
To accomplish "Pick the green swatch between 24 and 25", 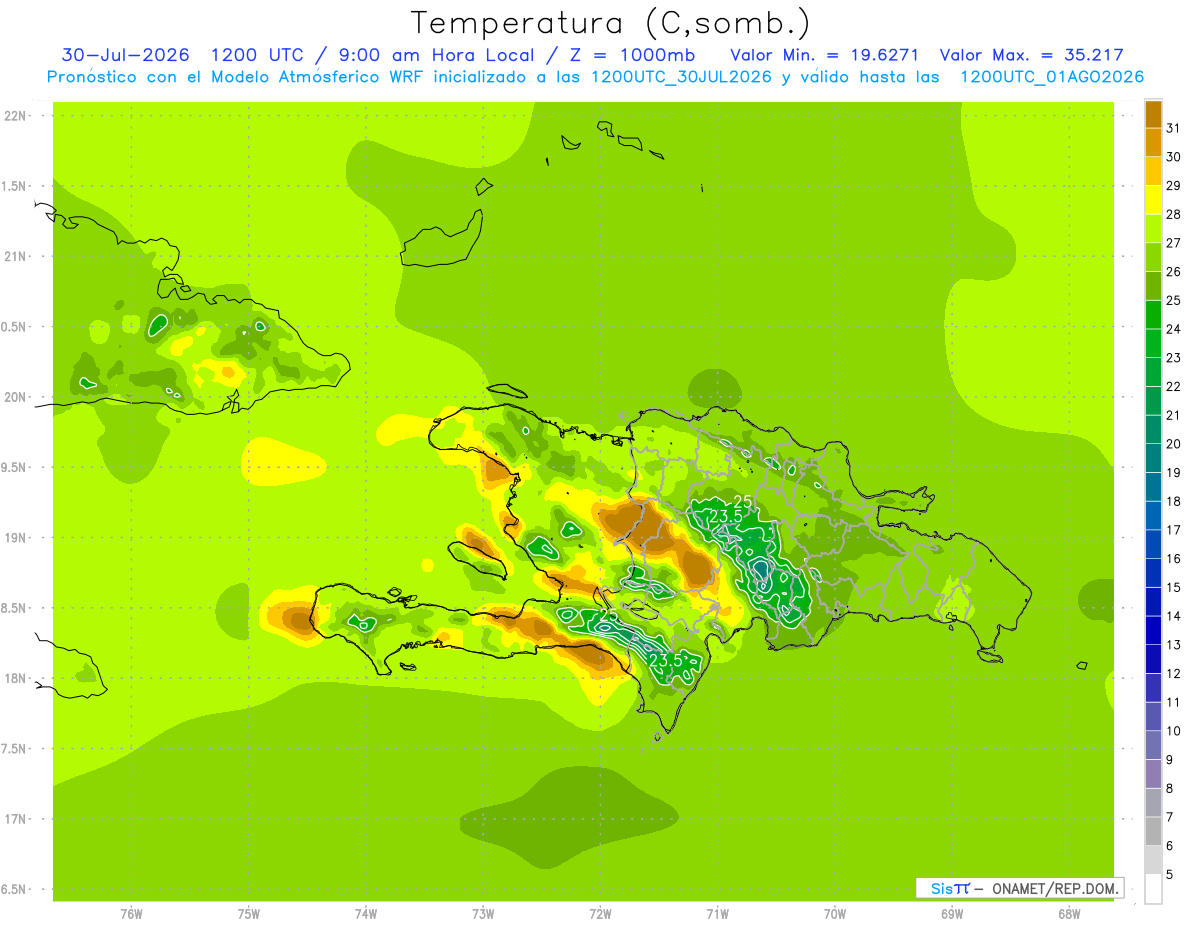I will coord(1153,315).
